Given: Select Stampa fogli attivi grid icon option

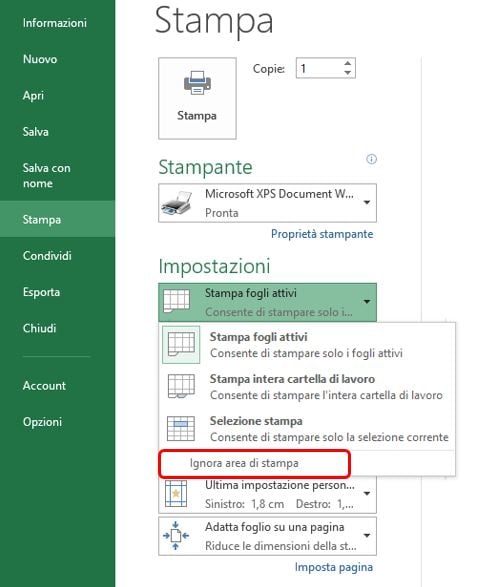Looking at the screenshot, I should coord(181,345).
